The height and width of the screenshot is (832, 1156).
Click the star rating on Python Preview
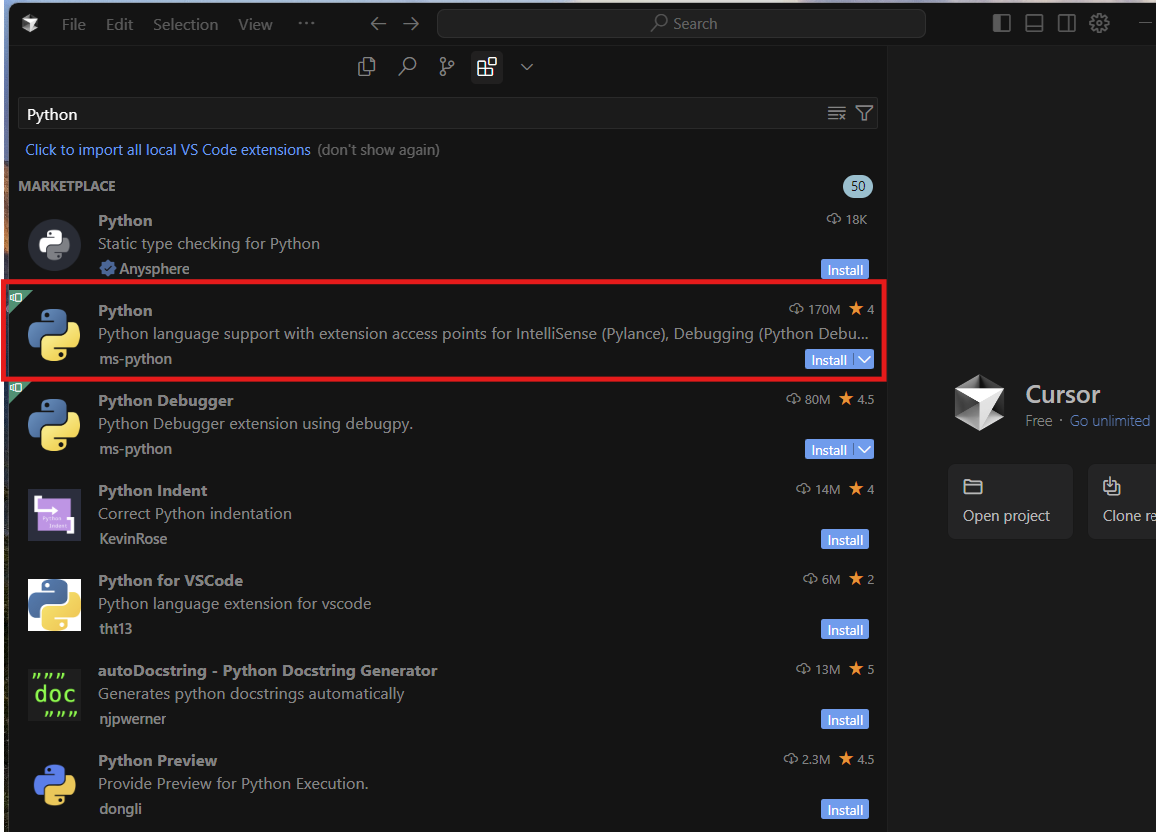[x=857, y=759]
